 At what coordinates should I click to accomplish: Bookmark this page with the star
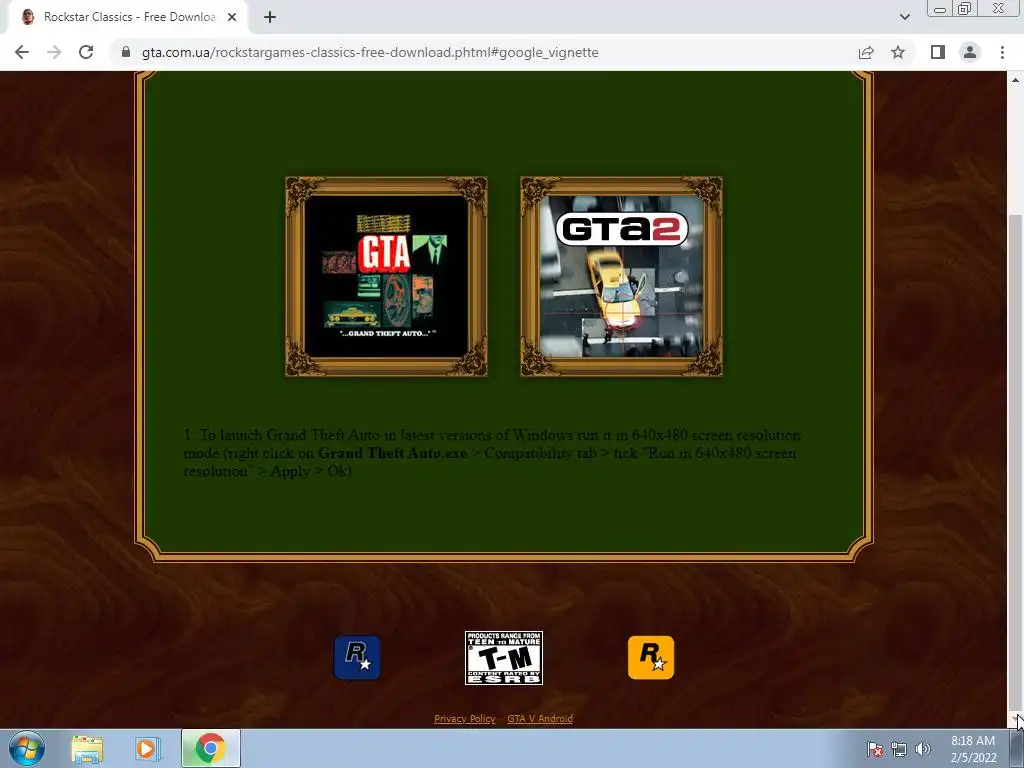click(898, 52)
